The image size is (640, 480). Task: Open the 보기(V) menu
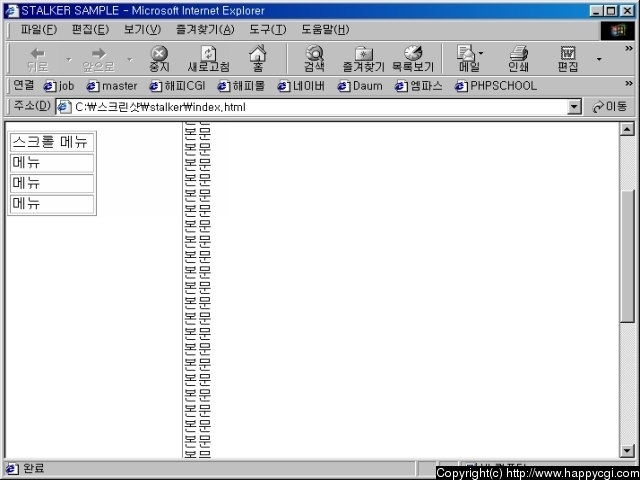(x=142, y=30)
